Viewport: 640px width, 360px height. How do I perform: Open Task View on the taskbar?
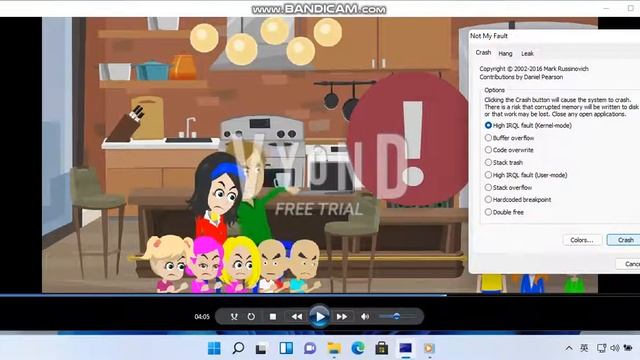261,348
